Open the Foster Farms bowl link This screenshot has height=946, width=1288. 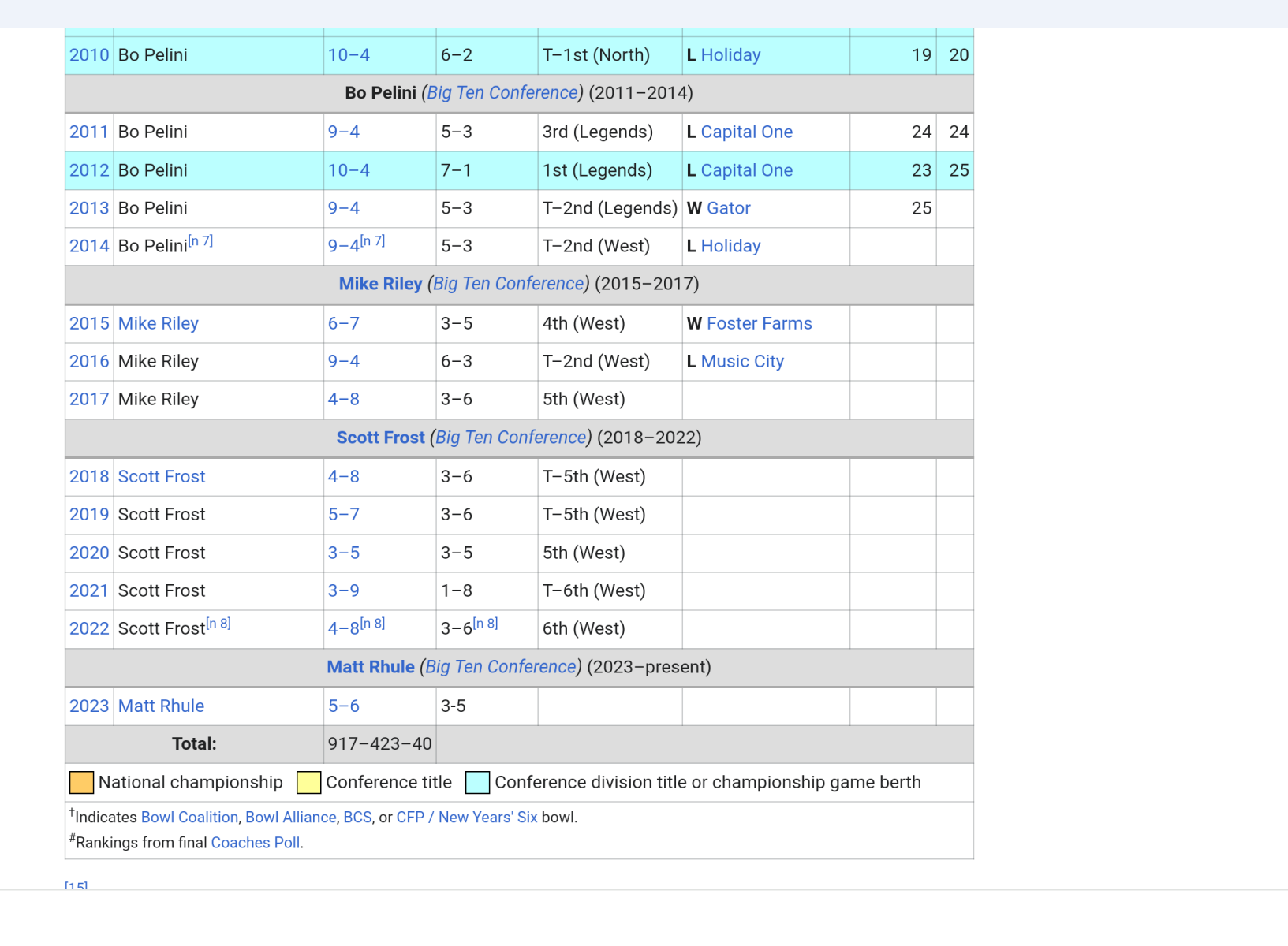pyautogui.click(x=760, y=323)
